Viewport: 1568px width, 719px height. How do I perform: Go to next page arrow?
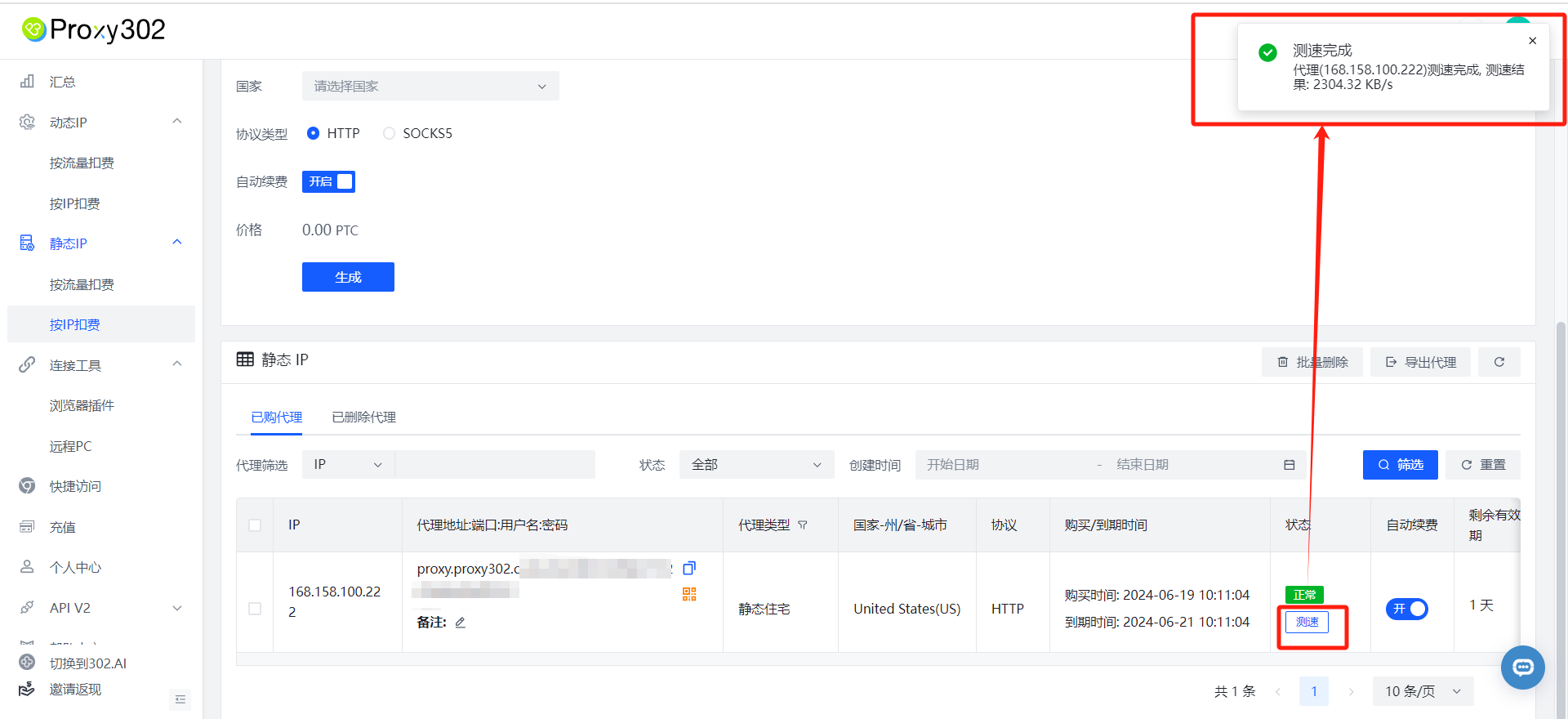pos(1351,691)
